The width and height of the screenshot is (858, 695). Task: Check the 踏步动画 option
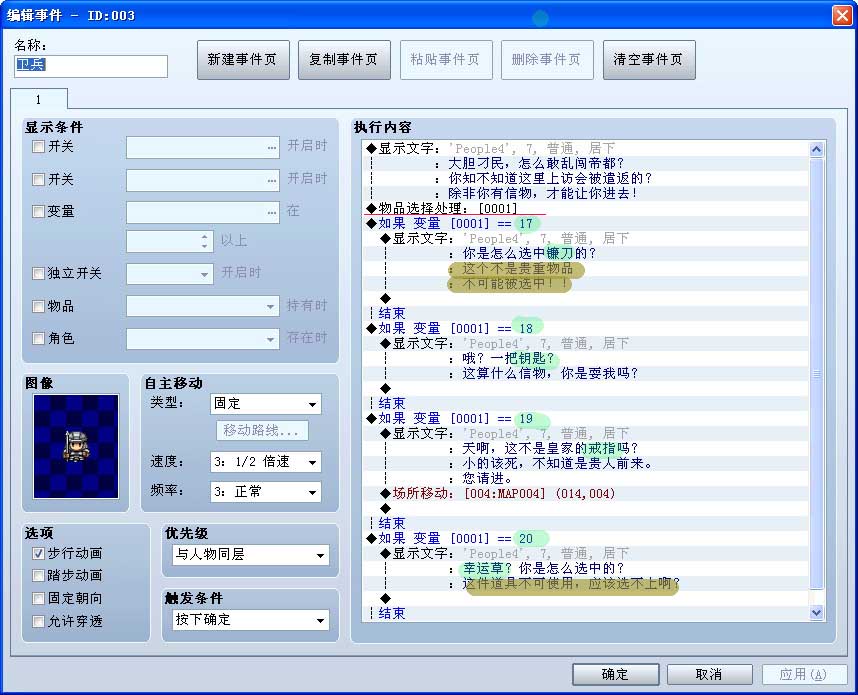[38, 576]
